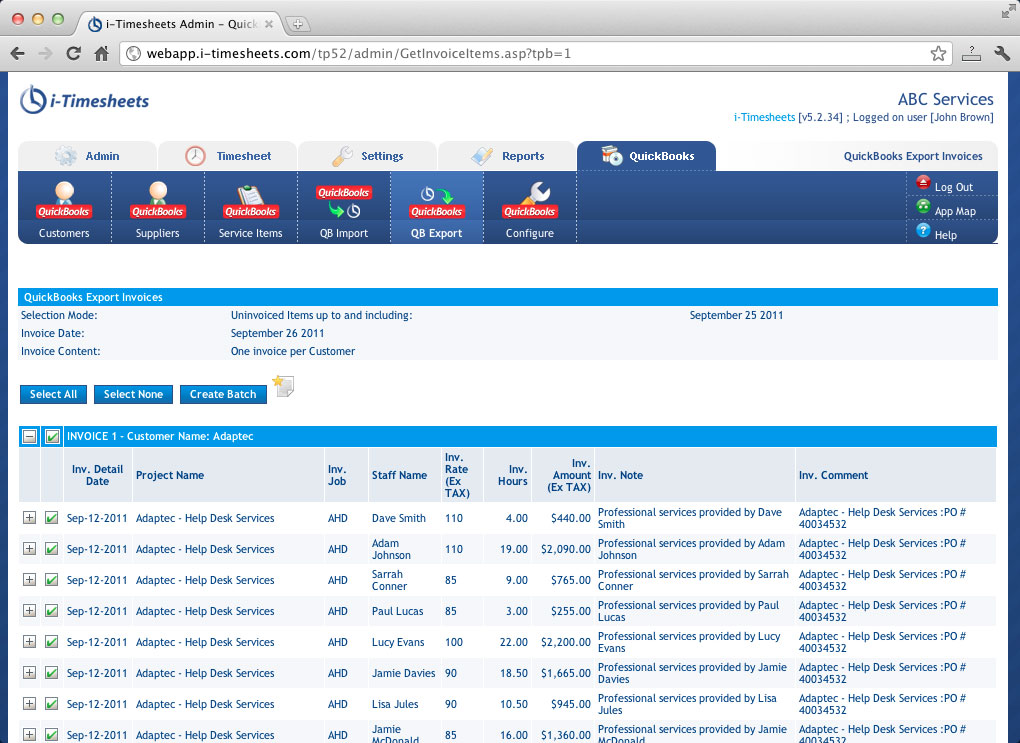Switch to the Settings tab
1020x743 pixels.
click(x=368, y=156)
